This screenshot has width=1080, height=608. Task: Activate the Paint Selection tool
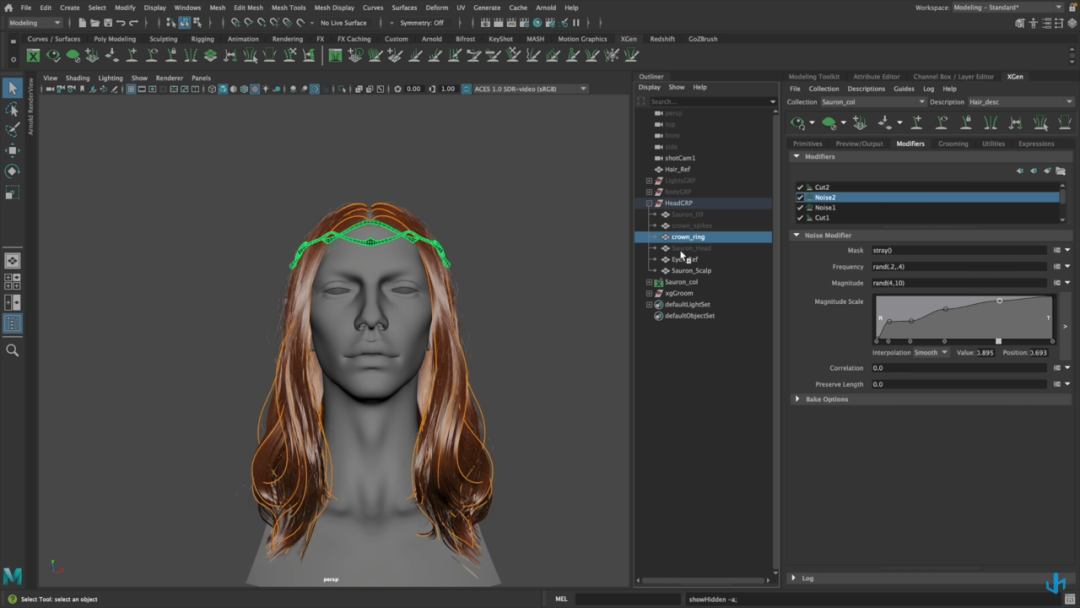pos(12,130)
